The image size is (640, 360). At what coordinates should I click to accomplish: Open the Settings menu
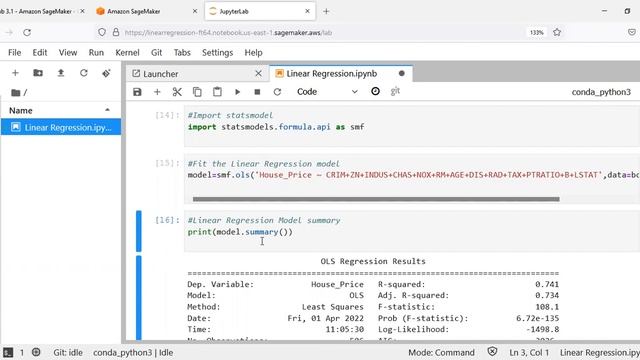[218, 53]
